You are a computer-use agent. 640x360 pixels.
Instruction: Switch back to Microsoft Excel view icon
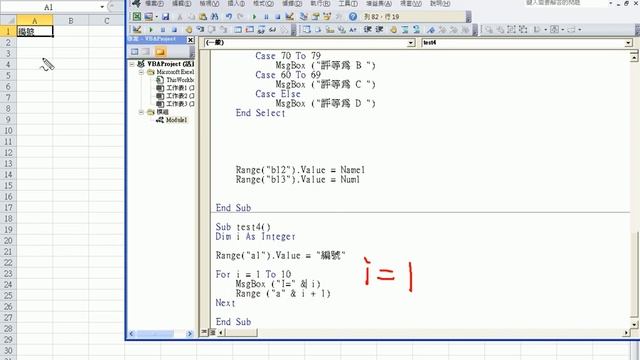(137, 16)
